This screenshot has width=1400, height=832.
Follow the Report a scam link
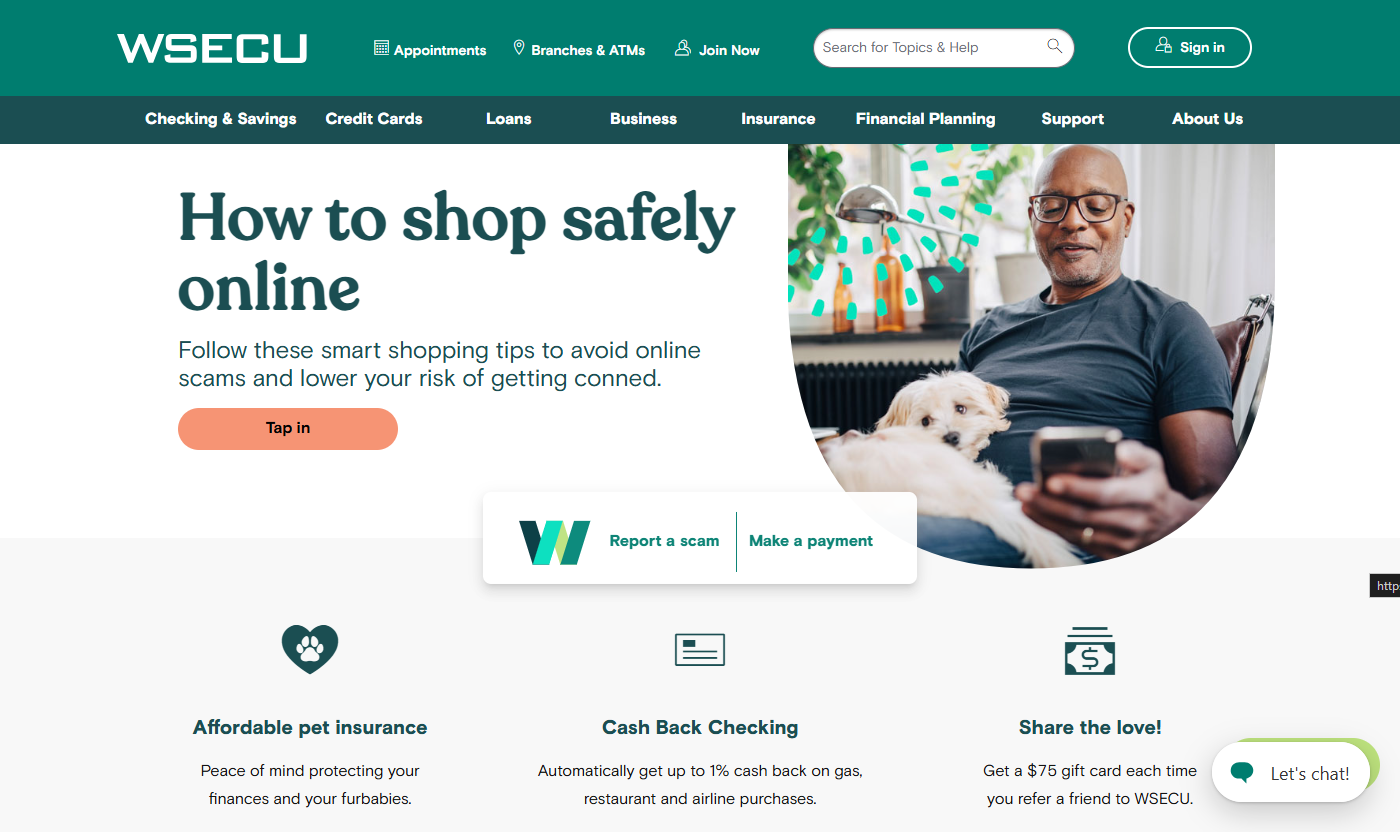(x=664, y=541)
